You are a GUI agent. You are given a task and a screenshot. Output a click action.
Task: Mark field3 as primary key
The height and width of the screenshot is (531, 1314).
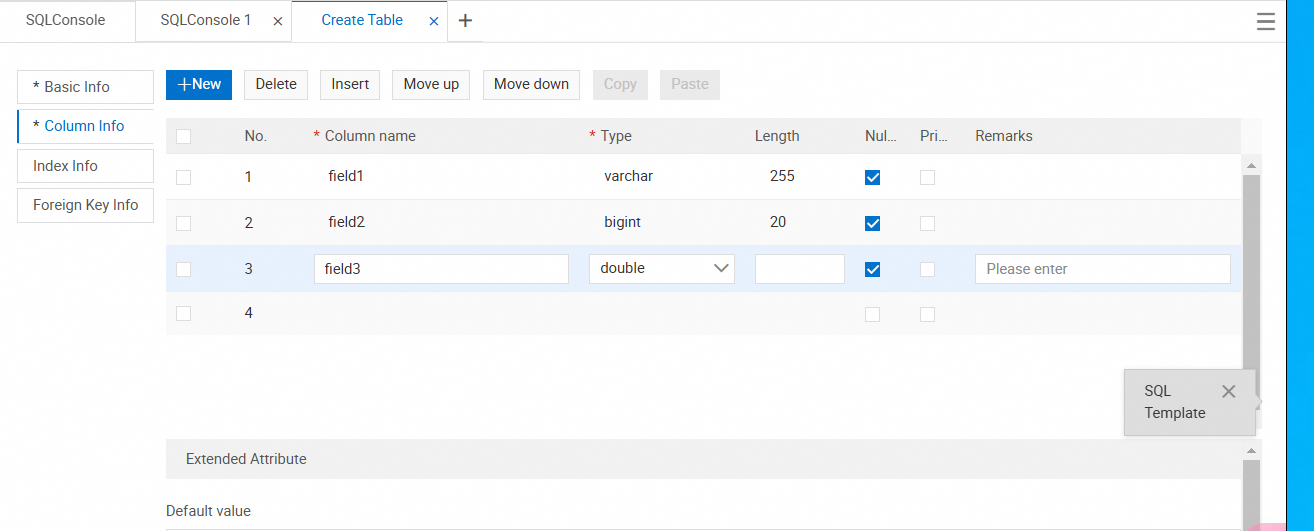coord(927,269)
